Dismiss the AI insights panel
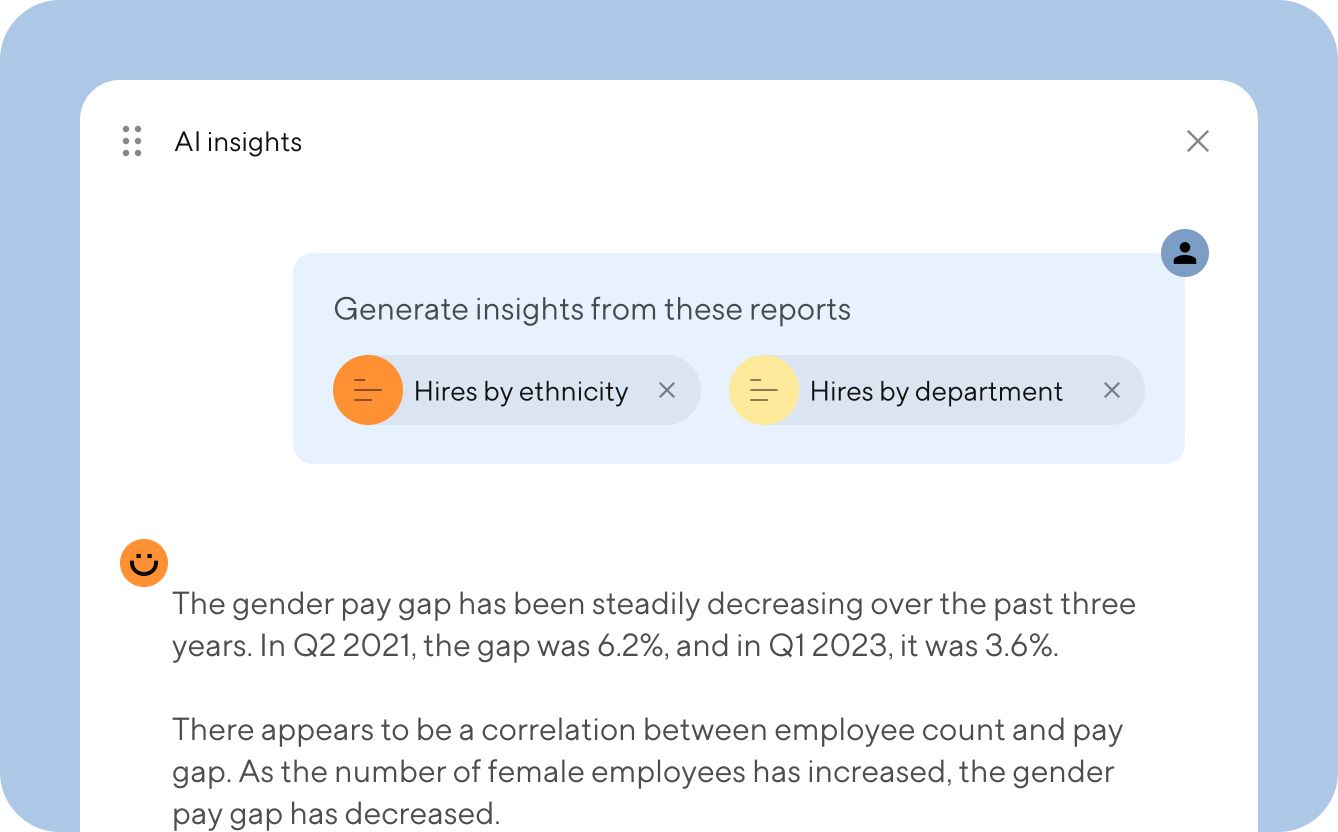 tap(1198, 141)
